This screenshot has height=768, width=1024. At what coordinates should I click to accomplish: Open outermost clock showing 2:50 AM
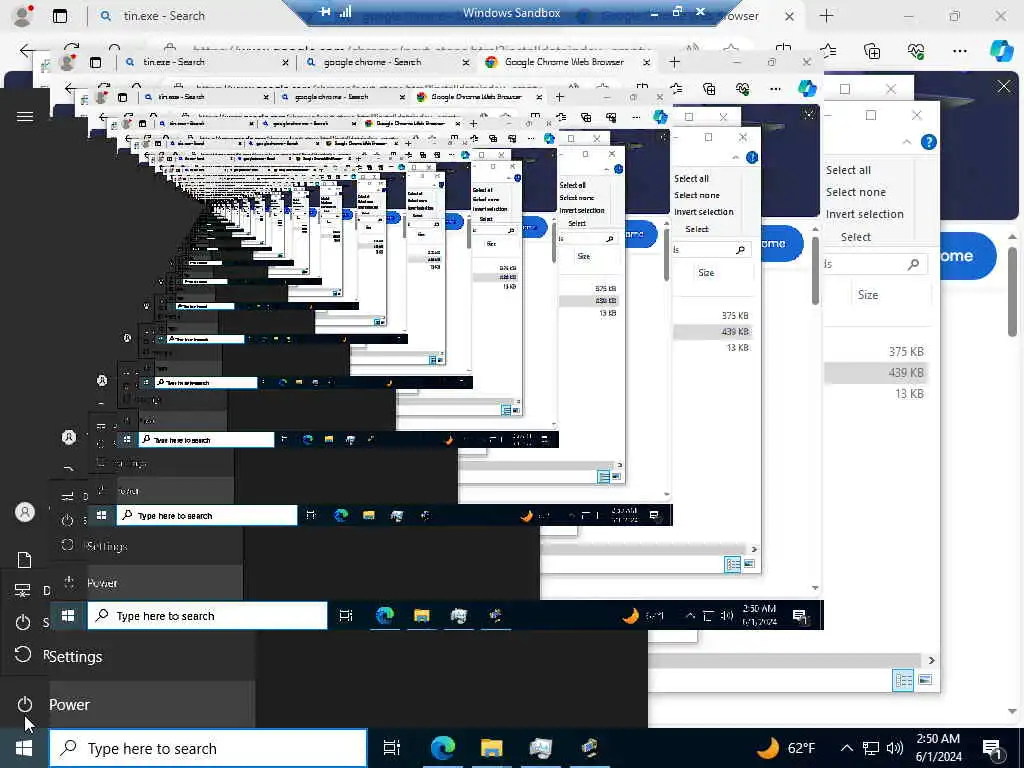point(938,748)
